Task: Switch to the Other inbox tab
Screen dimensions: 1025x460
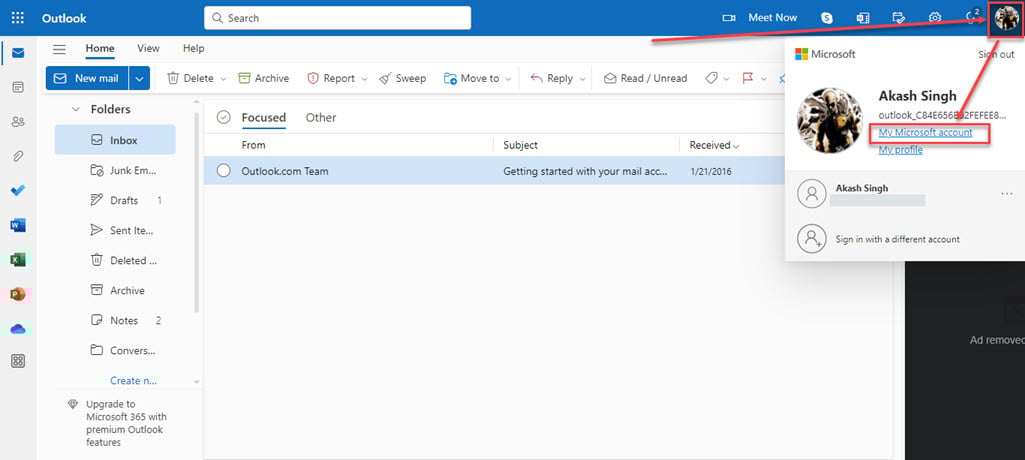Action: click(321, 117)
